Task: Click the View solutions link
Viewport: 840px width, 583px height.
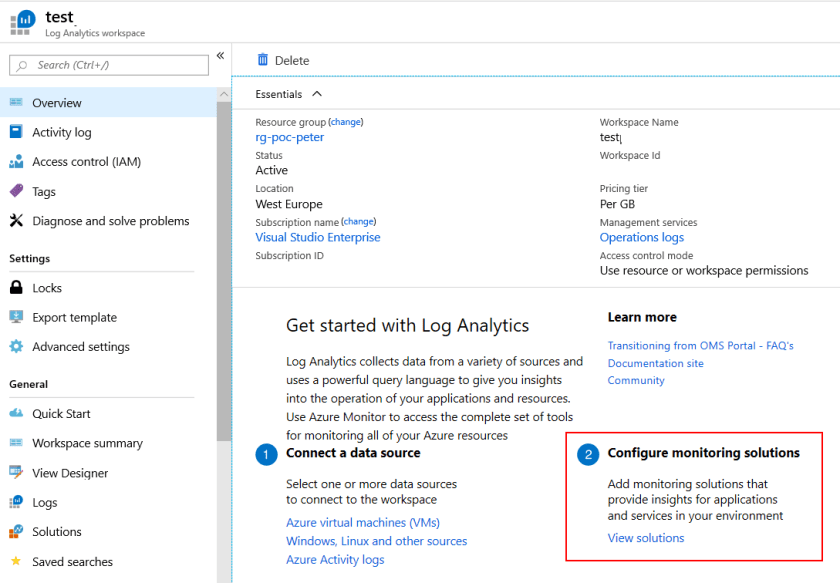Action: click(646, 538)
